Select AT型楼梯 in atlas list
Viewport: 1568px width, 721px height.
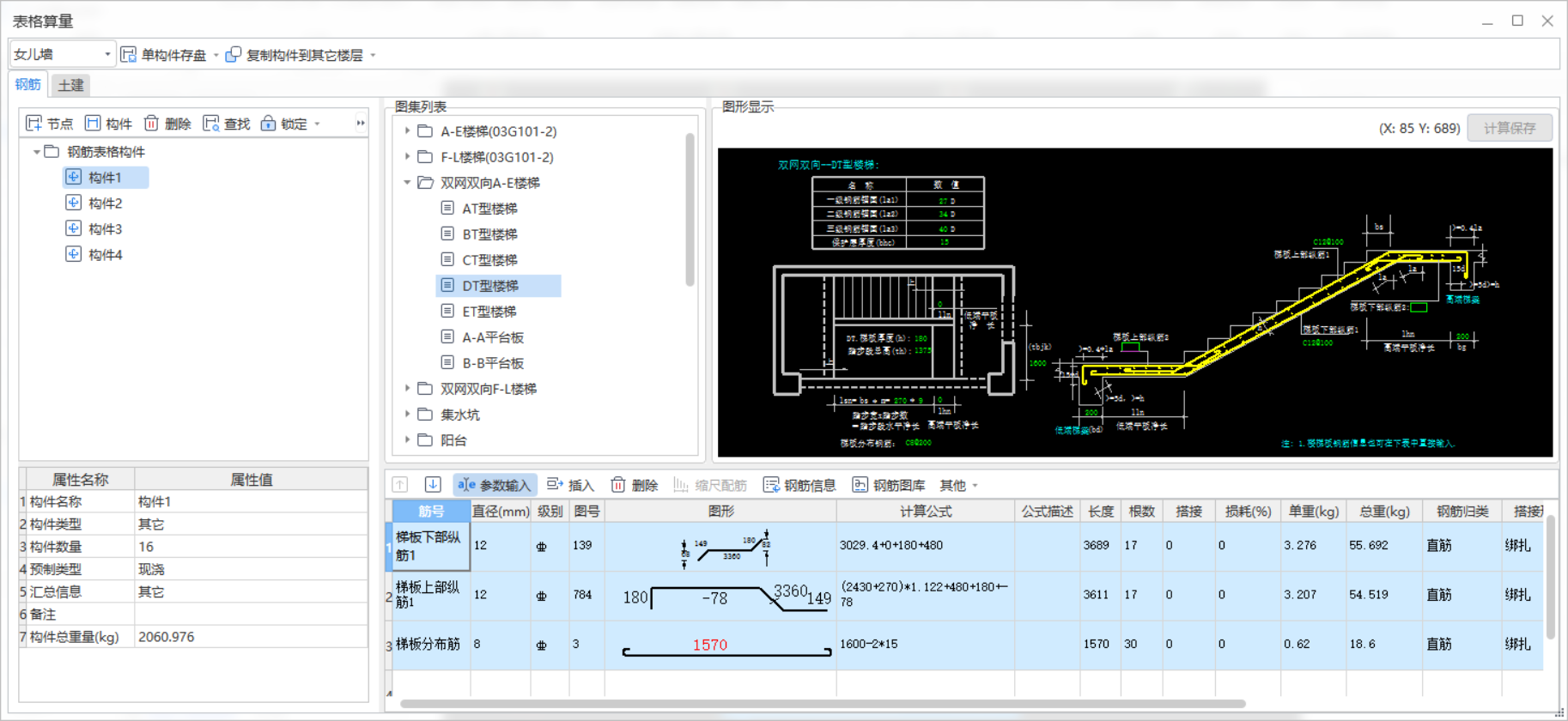click(x=489, y=209)
